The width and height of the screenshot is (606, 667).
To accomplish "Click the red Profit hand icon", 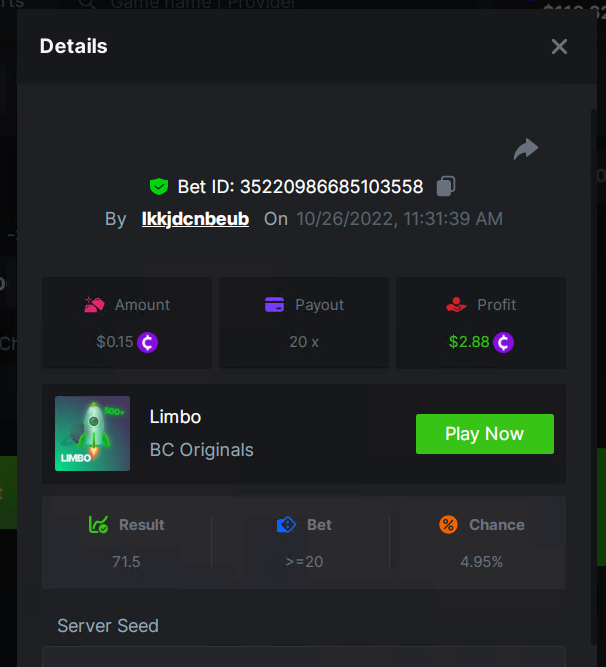I will point(455,305).
